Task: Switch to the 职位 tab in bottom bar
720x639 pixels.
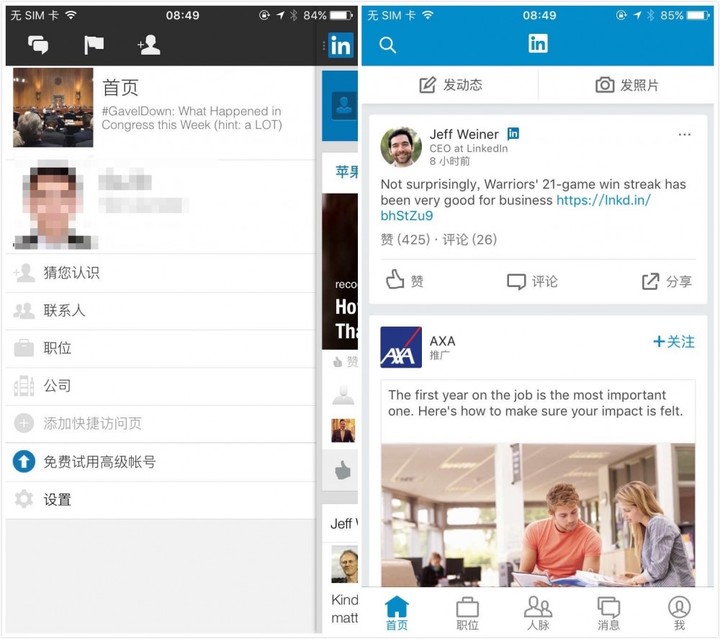Action: [x=467, y=612]
